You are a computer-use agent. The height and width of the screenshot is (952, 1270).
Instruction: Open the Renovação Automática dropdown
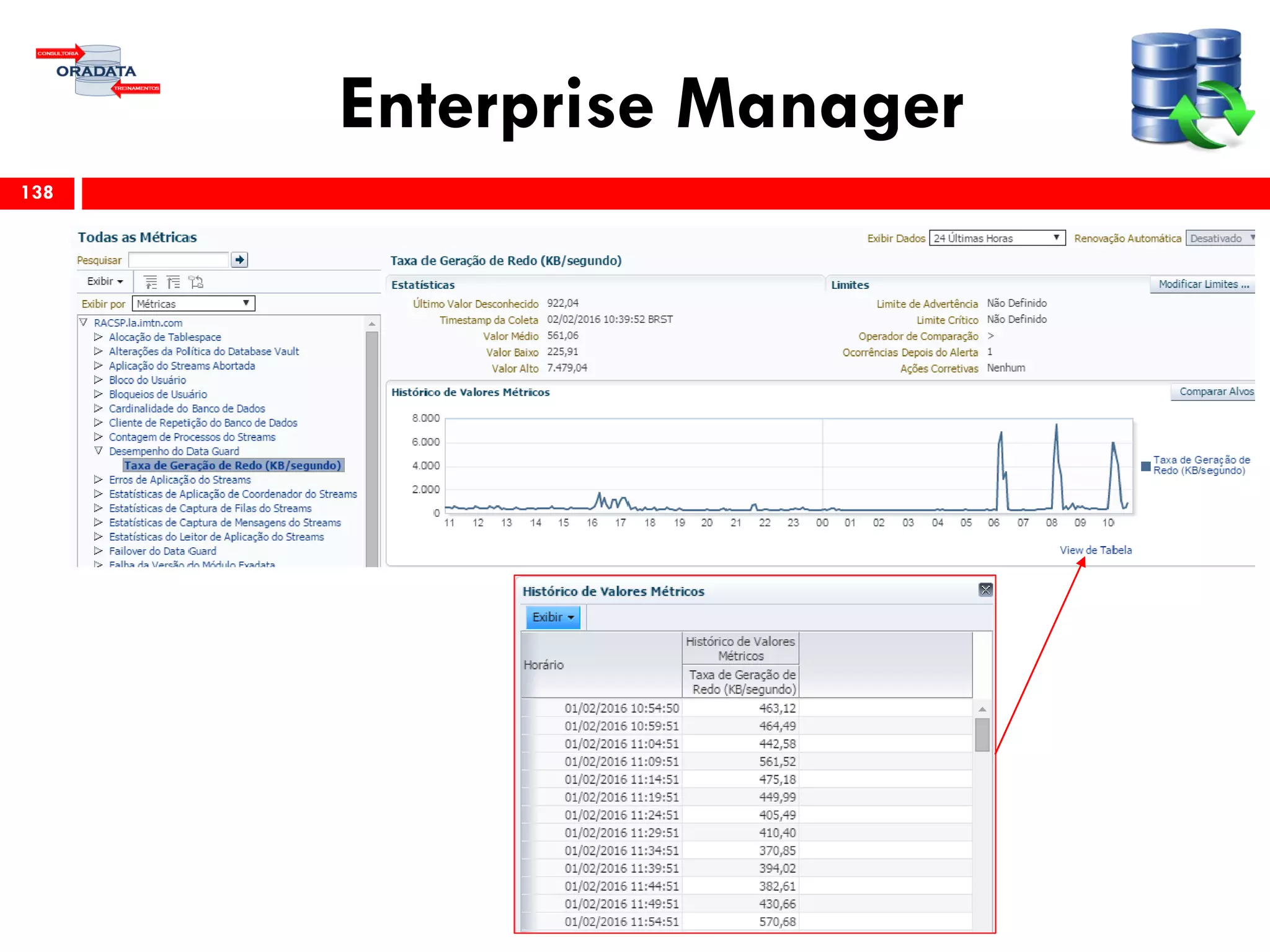[x=1220, y=238]
